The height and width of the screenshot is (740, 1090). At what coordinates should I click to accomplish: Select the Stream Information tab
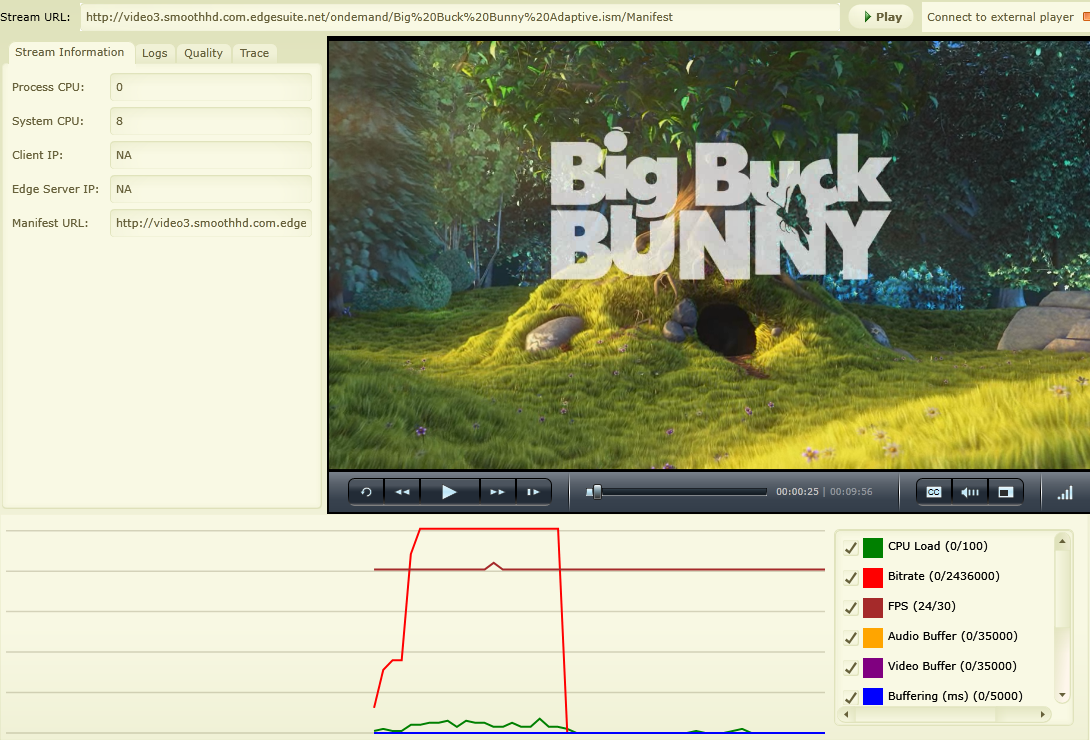(70, 52)
